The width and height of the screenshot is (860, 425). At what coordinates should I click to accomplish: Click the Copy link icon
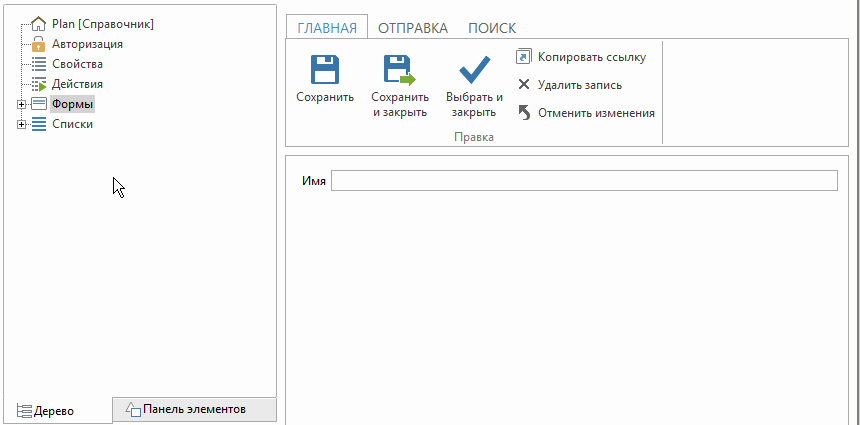524,57
